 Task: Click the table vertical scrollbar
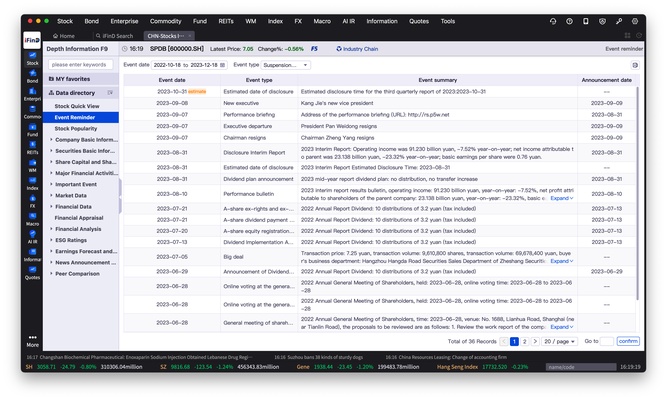pyautogui.click(x=637, y=194)
